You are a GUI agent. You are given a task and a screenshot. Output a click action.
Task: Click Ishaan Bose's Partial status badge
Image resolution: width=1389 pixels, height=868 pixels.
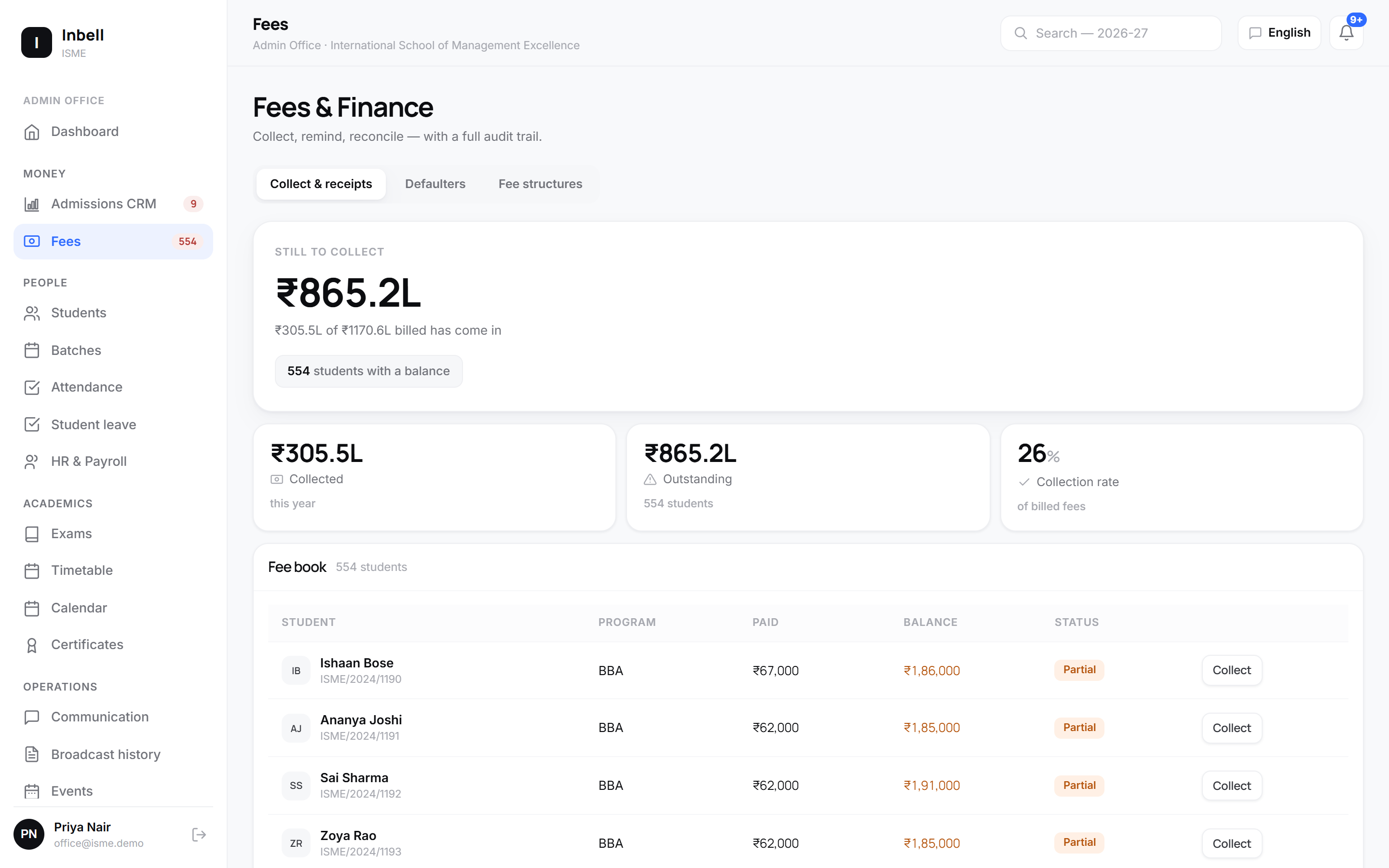(1079, 670)
